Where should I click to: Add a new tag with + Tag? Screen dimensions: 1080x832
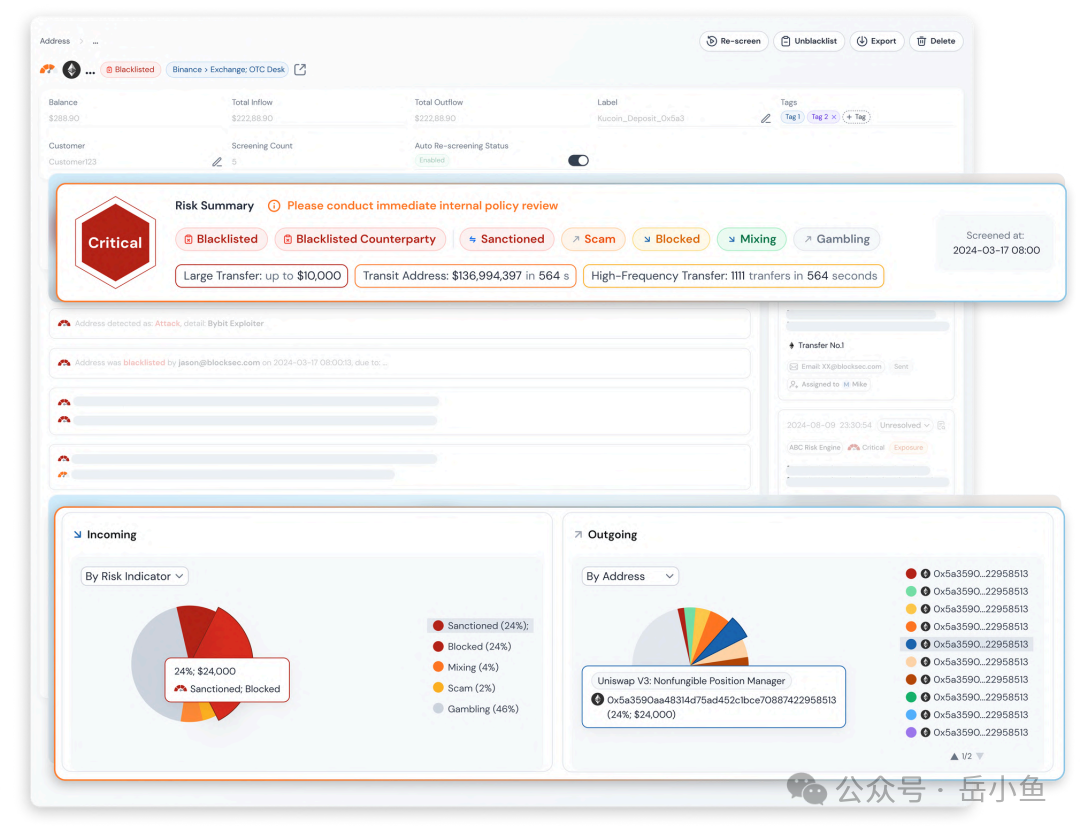pyautogui.click(x=856, y=117)
